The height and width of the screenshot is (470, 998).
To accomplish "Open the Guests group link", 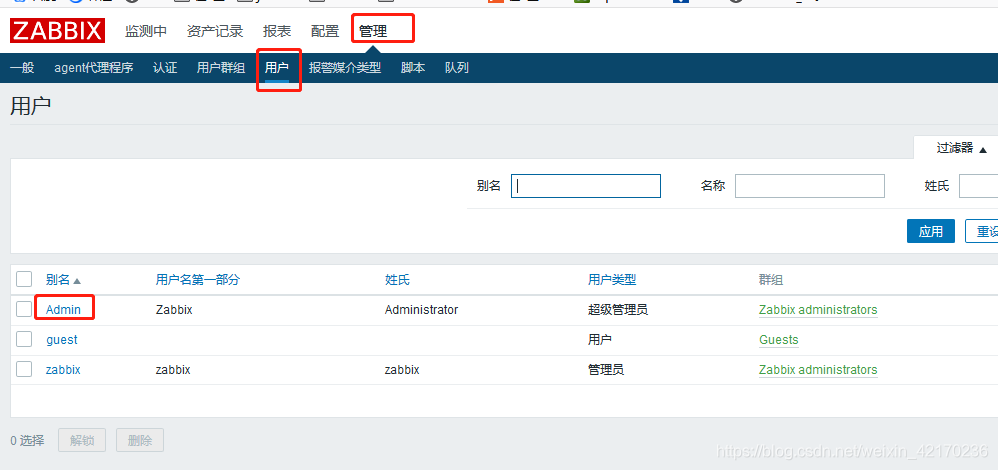I will (x=778, y=339).
